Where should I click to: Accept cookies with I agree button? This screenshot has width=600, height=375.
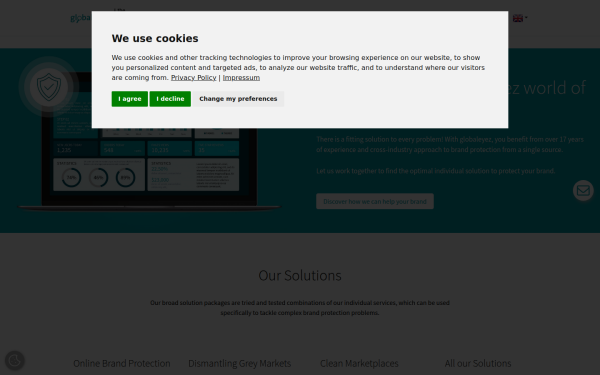click(129, 99)
